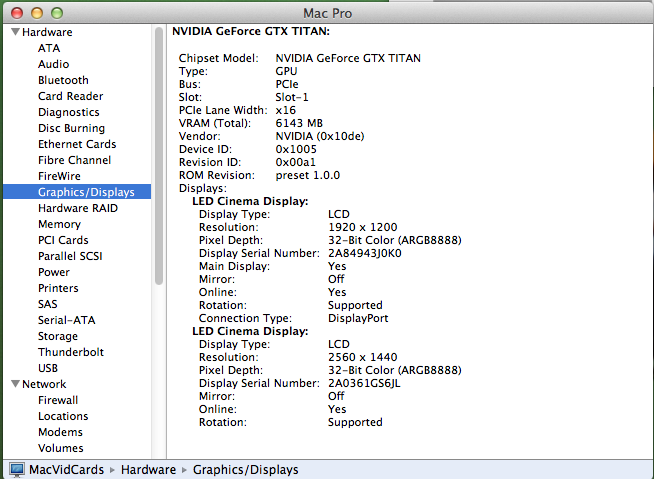The image size is (654, 479).
Task: Click the Mac Pro window title
Action: (x=327, y=13)
